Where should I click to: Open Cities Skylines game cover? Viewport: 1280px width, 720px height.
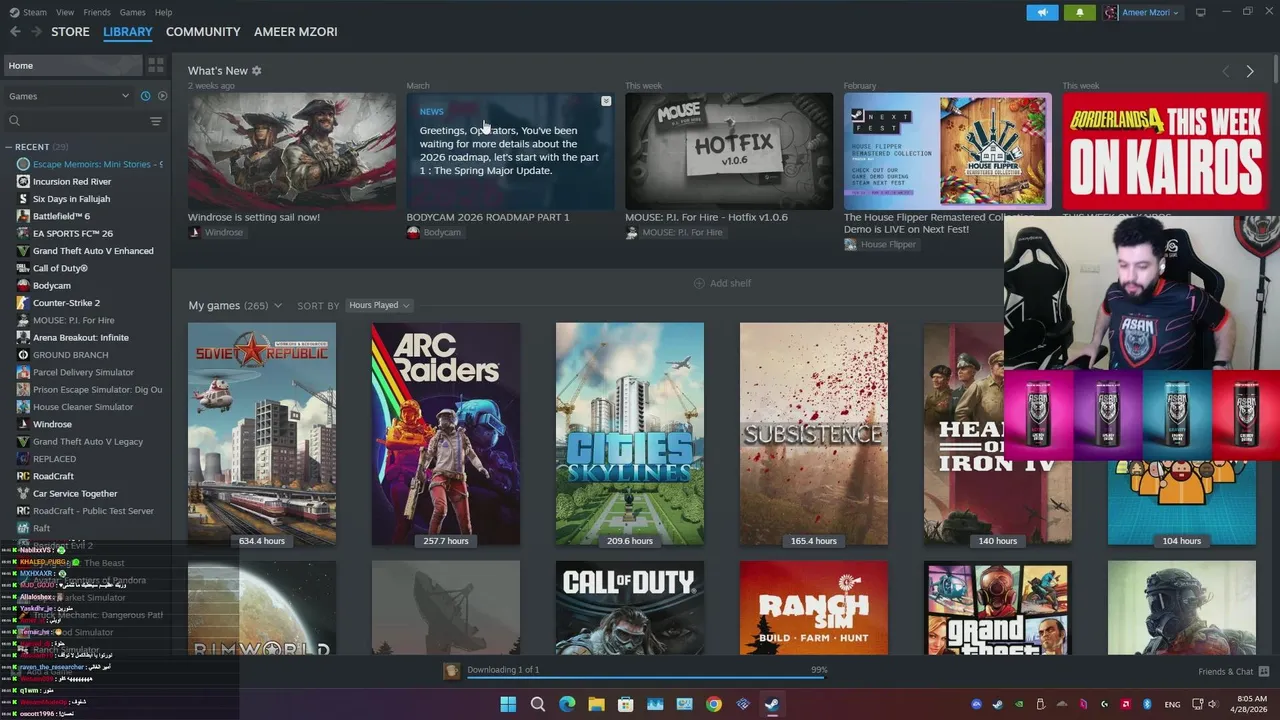click(630, 434)
